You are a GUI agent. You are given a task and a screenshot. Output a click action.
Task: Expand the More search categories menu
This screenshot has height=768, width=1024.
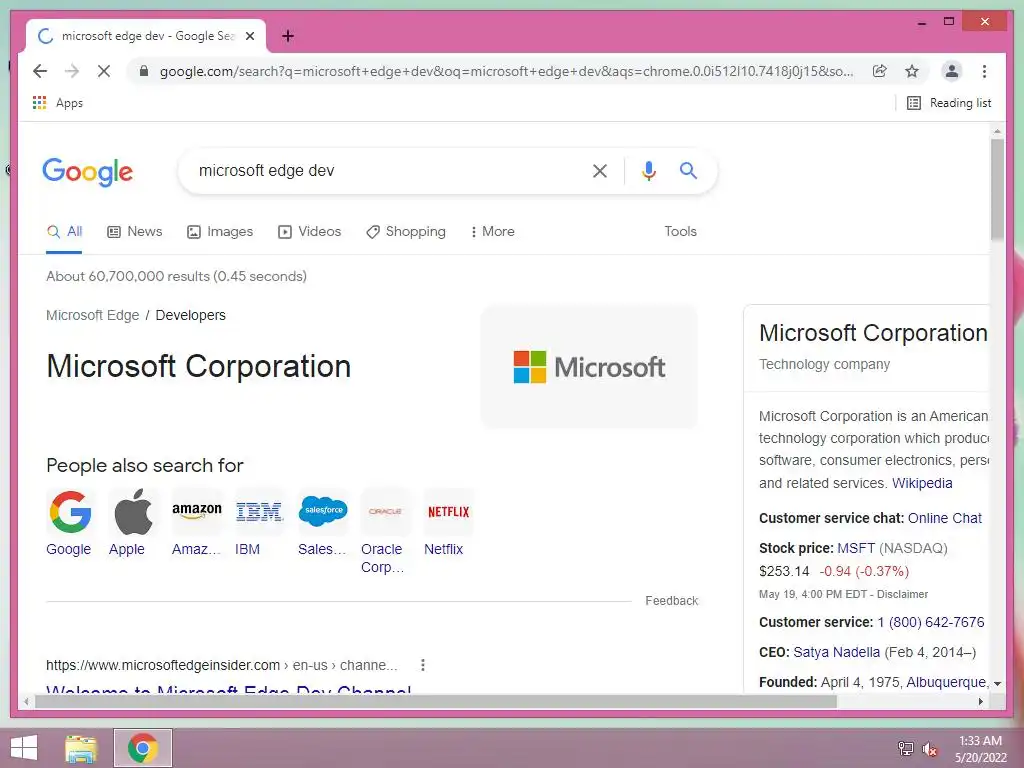tap(492, 232)
